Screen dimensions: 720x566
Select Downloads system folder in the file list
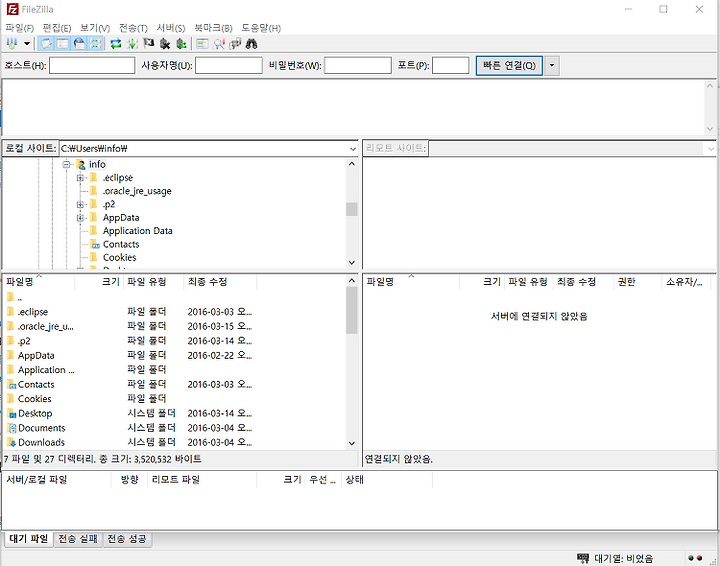(x=41, y=443)
